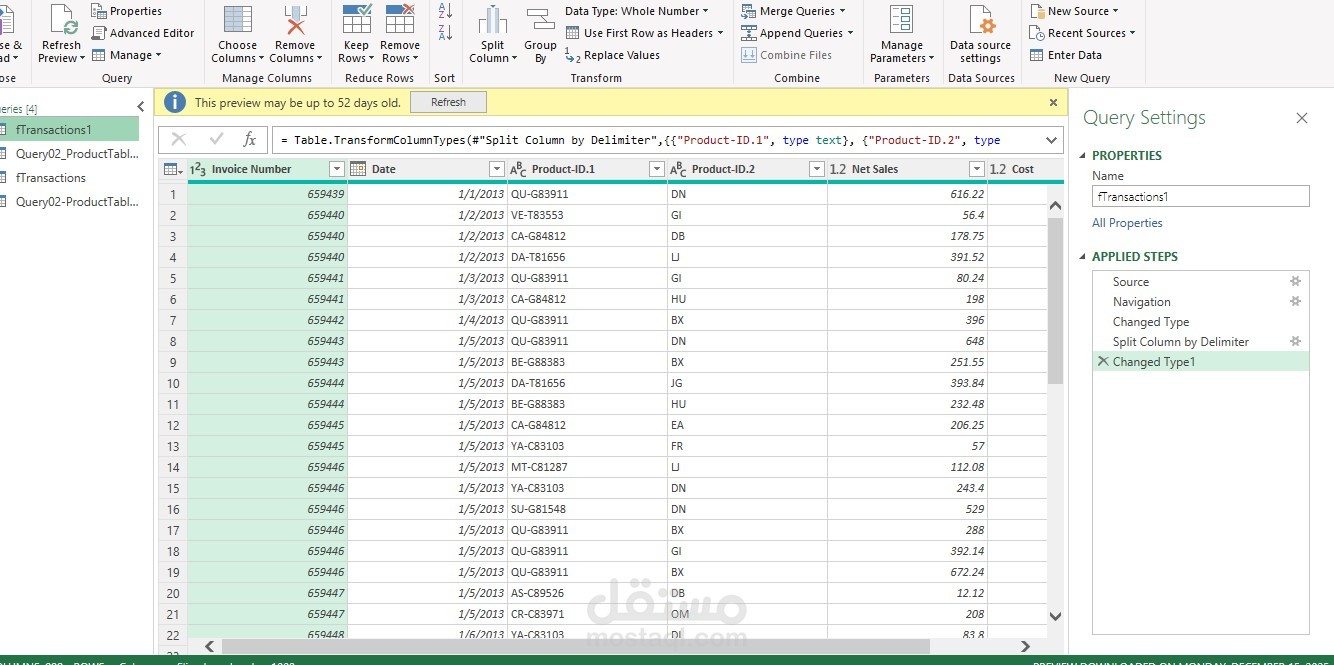
Task: Open Properties in the Query group
Action: coord(127,11)
